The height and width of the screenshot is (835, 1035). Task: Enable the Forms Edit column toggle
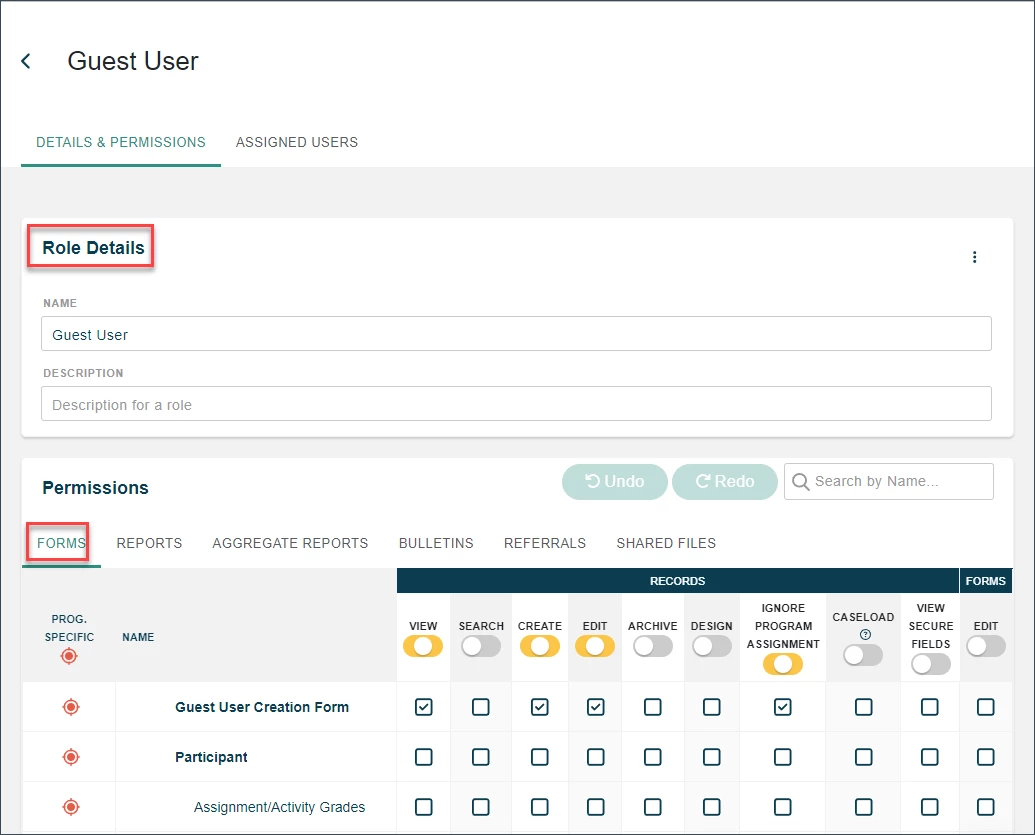(986, 646)
